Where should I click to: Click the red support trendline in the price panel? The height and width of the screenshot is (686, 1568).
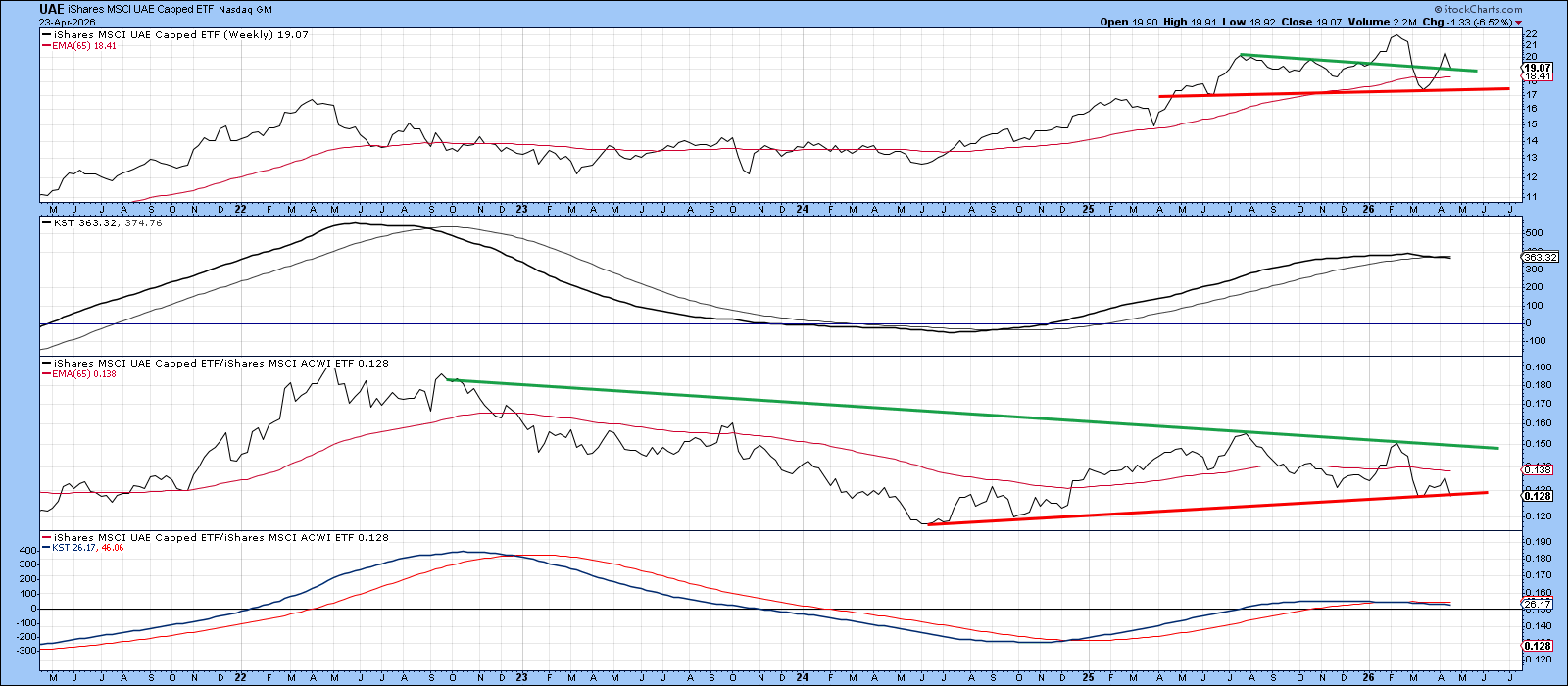pyautogui.click(x=1333, y=92)
